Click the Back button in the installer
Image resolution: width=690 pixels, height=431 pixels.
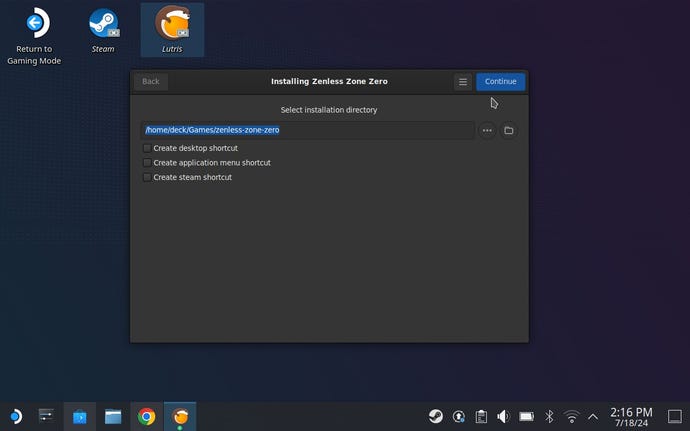click(151, 81)
